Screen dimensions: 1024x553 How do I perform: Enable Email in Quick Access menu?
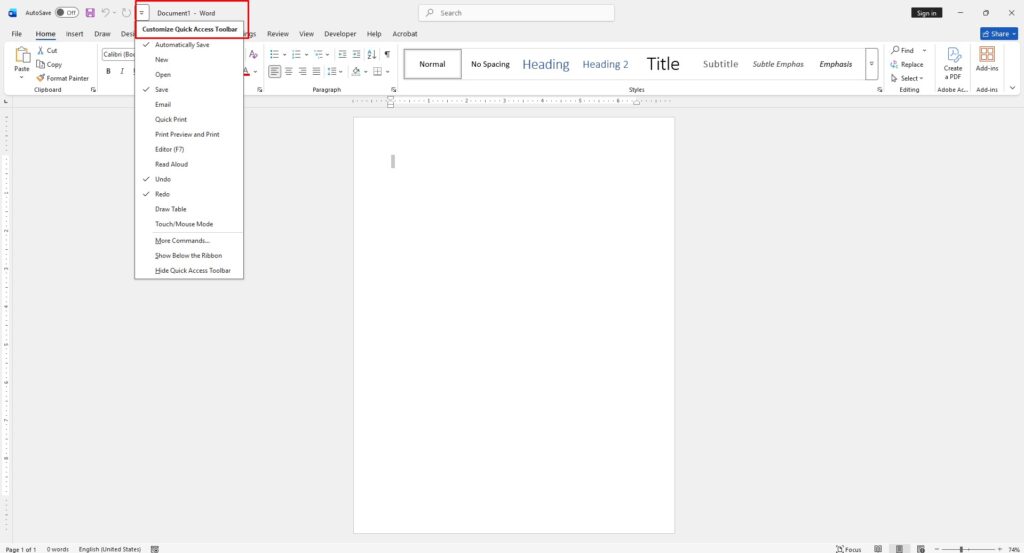(189, 104)
